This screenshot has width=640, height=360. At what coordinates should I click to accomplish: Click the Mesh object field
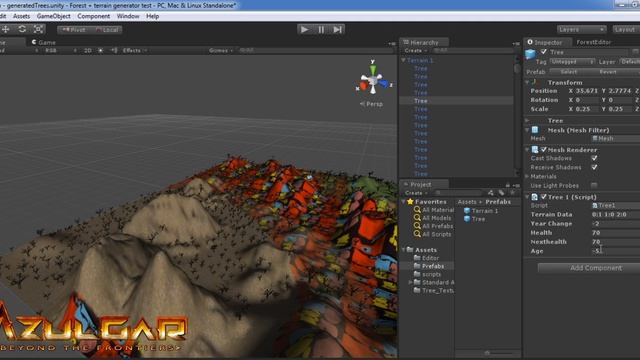click(616, 138)
